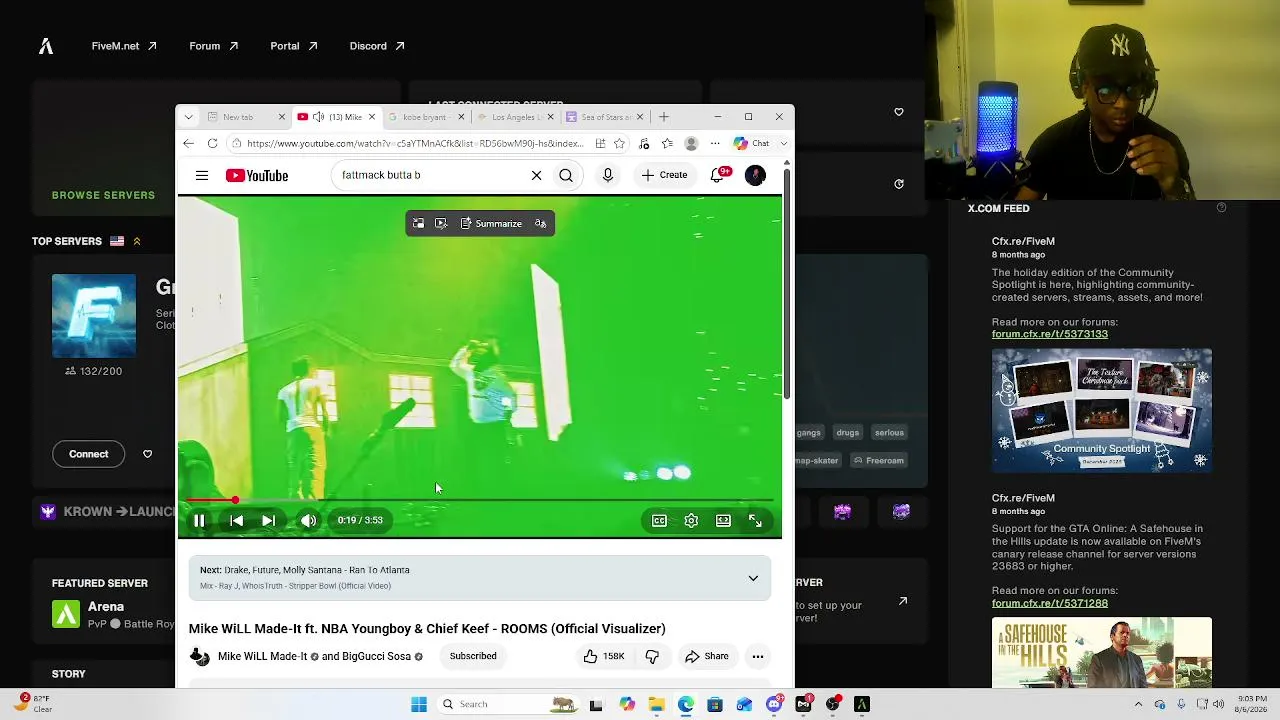Create a YouTube video with the Create button
This screenshot has height=720, width=1280.
pos(665,175)
